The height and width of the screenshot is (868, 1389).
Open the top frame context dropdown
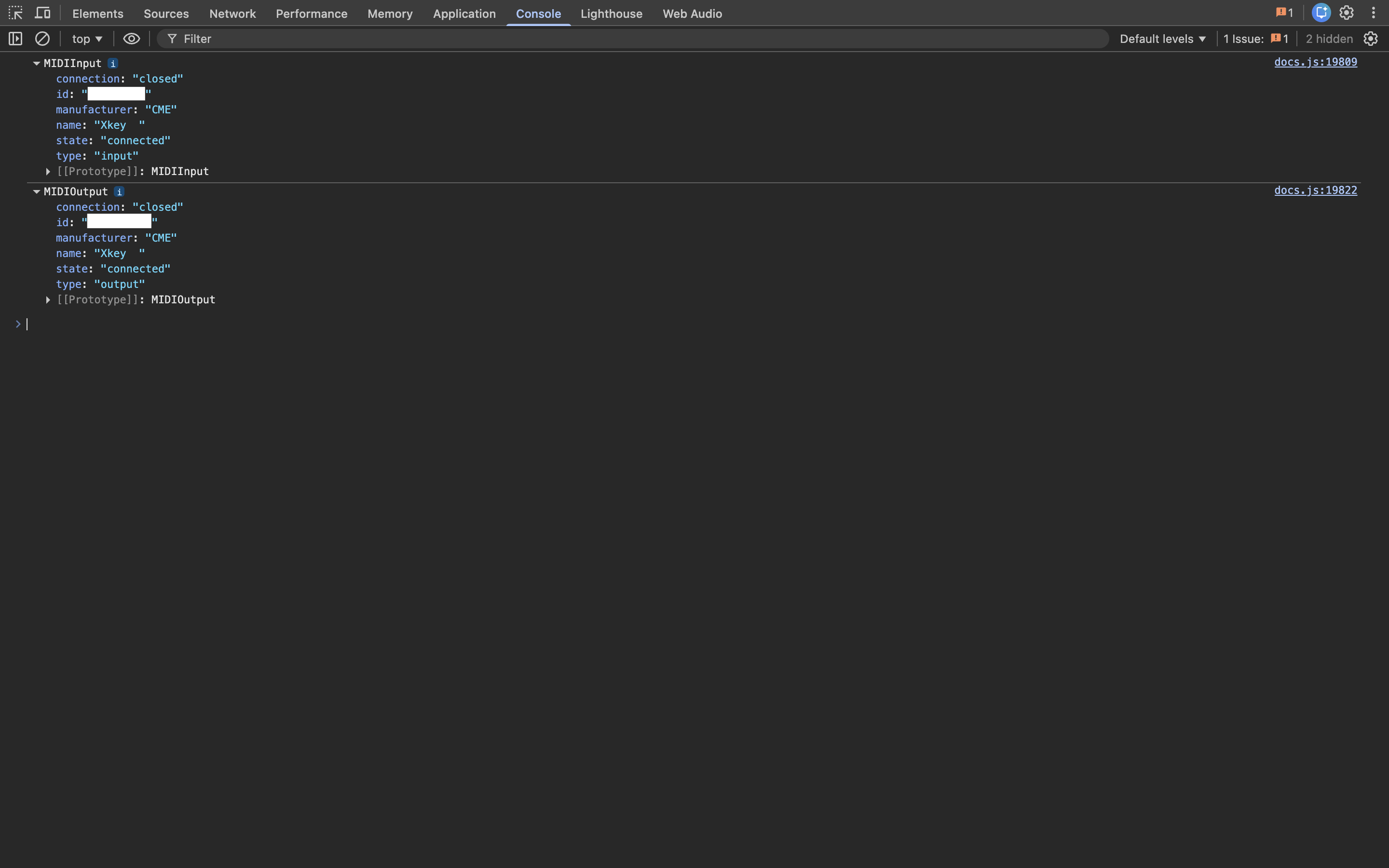[x=86, y=39]
